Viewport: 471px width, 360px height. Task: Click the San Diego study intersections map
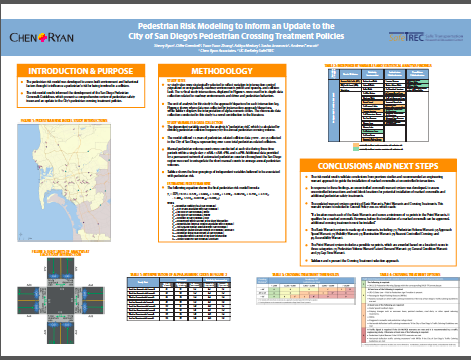click(64, 183)
